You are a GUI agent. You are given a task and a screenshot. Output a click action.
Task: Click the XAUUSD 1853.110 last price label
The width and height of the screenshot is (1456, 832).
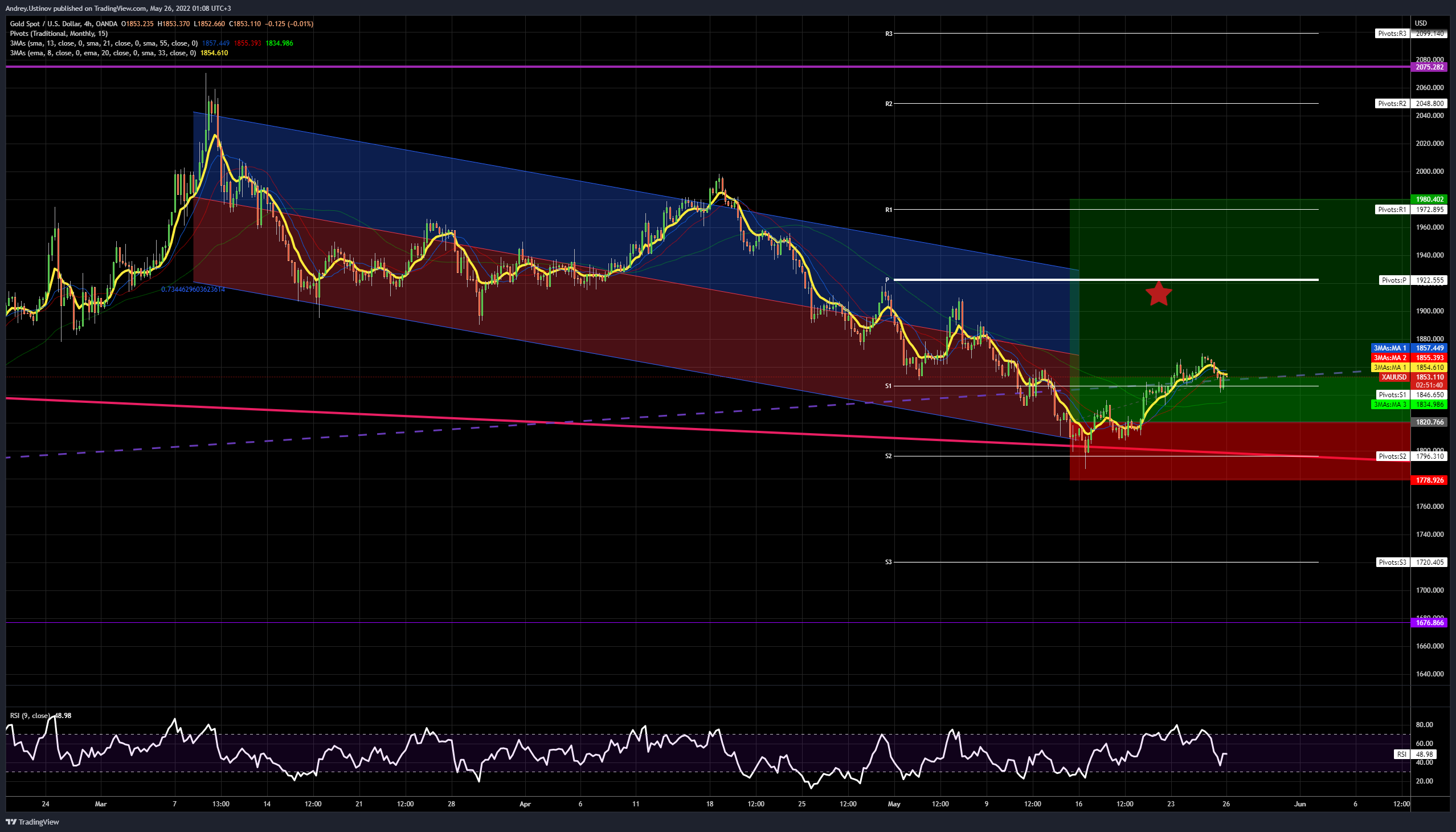tap(1413, 377)
